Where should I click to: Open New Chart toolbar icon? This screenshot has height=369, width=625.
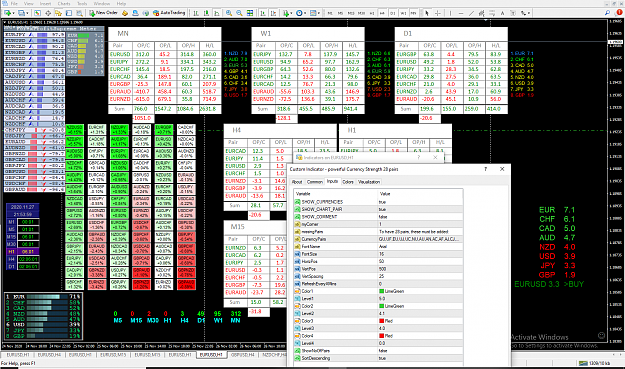click(8, 13)
